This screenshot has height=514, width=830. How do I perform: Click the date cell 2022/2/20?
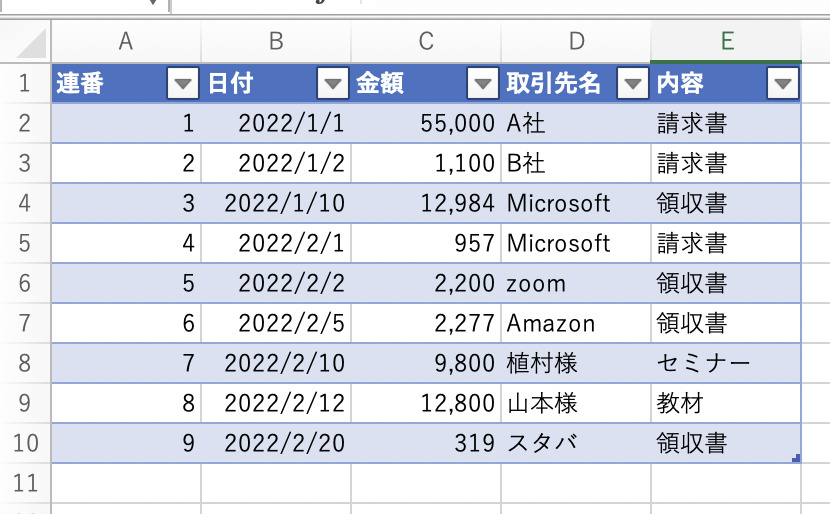coord(276,444)
